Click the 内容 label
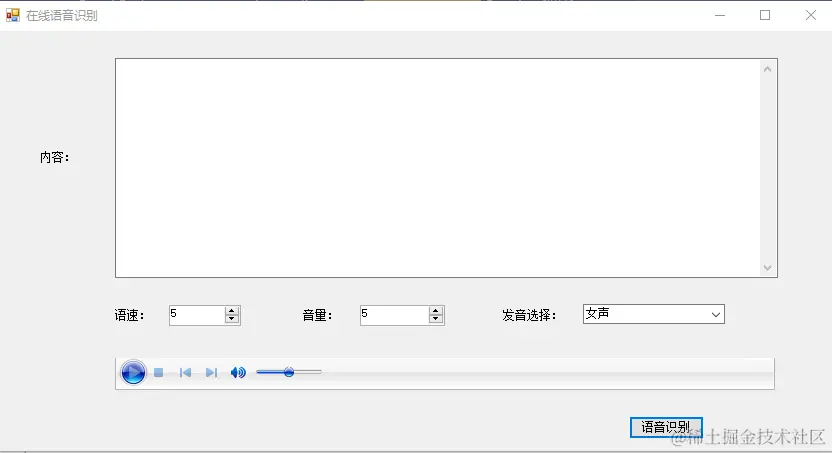 (55, 158)
